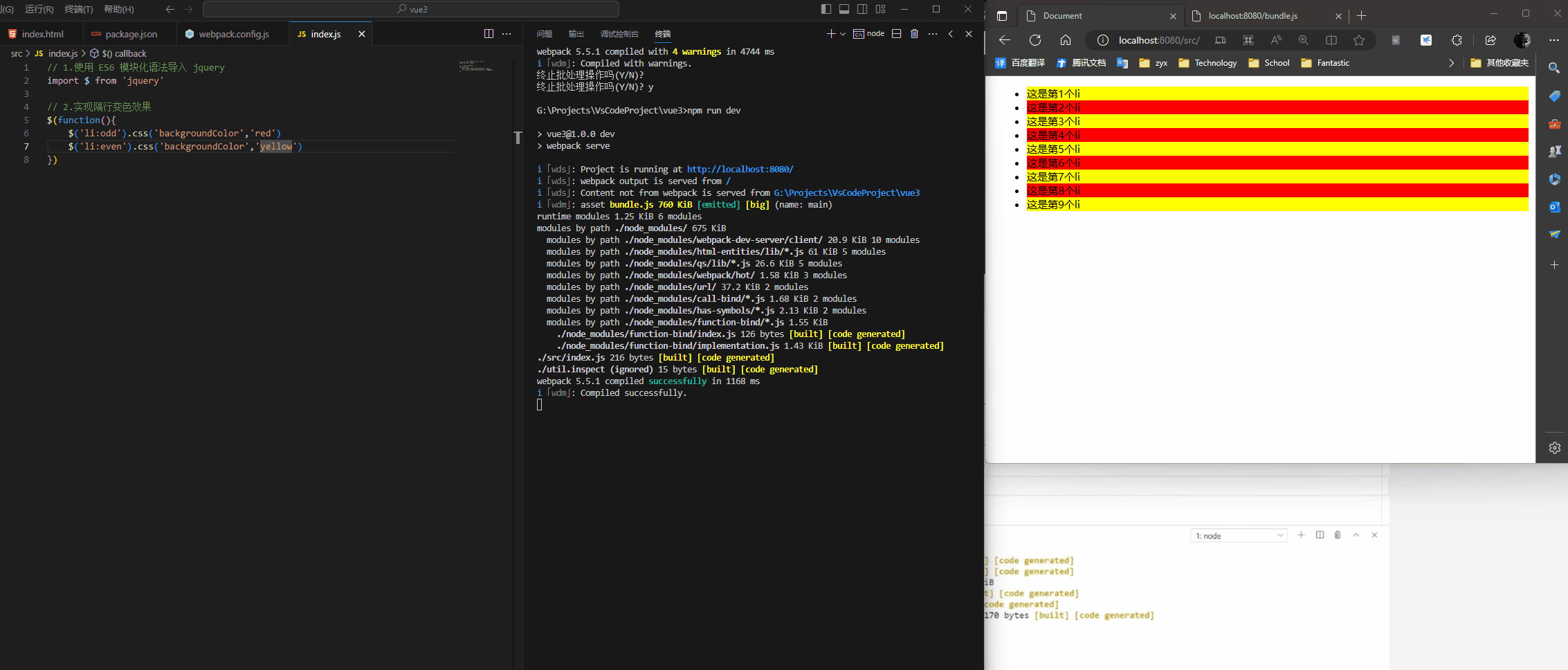Split the editor to the right
Screen dimensions: 1568x670
[x=489, y=34]
